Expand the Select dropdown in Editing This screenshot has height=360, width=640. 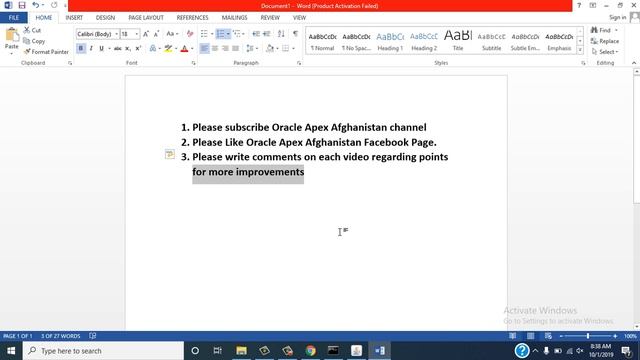pyautogui.click(x=605, y=52)
